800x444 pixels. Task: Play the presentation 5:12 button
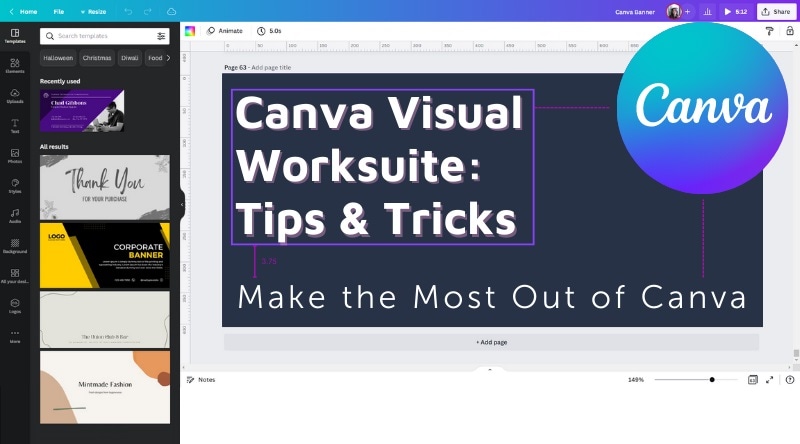(736, 11)
